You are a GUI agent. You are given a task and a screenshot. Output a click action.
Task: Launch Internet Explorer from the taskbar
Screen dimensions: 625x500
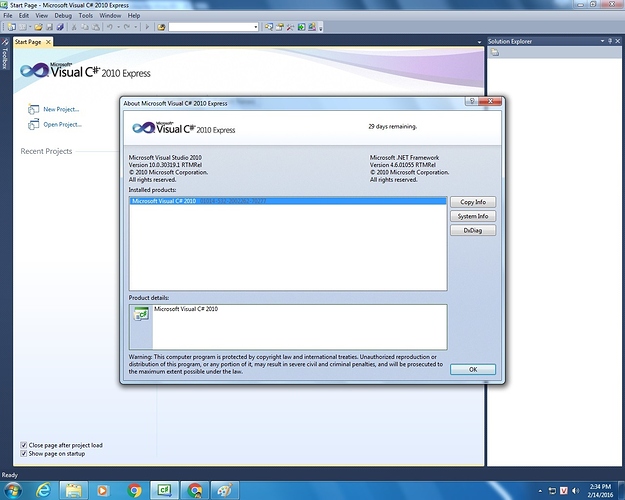coord(43,490)
